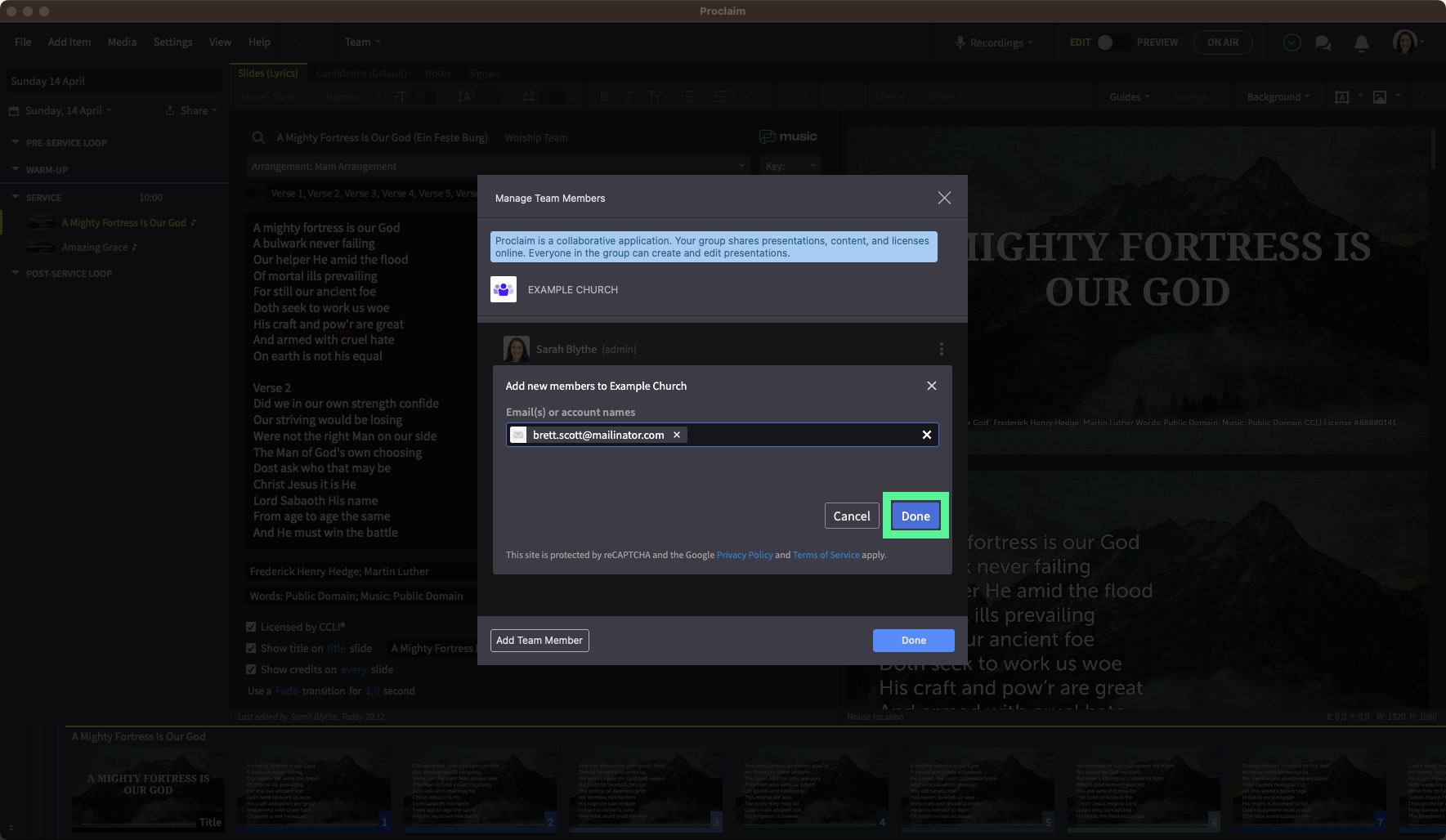Click the green sync status checkmark icon

pos(1292,42)
